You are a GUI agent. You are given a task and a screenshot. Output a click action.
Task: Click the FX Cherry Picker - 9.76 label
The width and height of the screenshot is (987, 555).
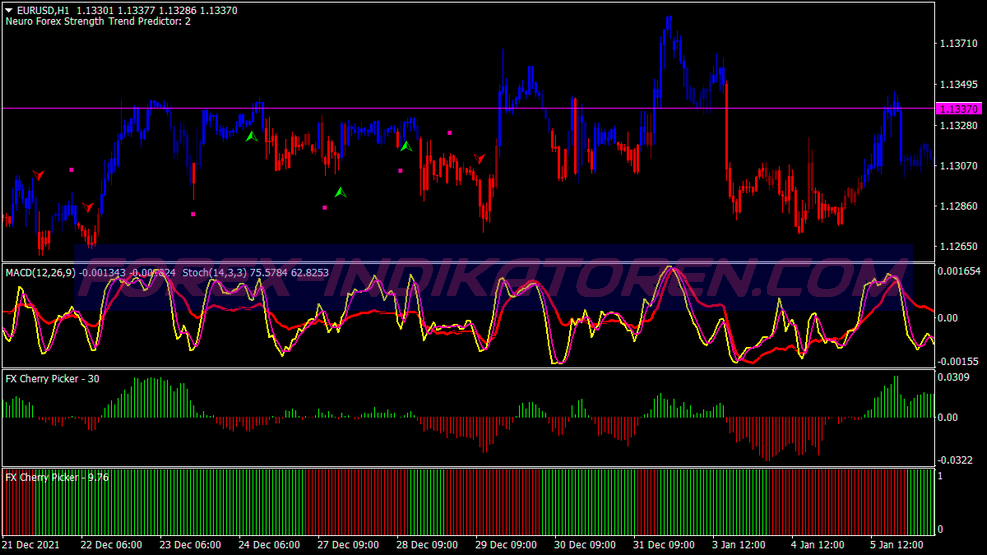(57, 477)
